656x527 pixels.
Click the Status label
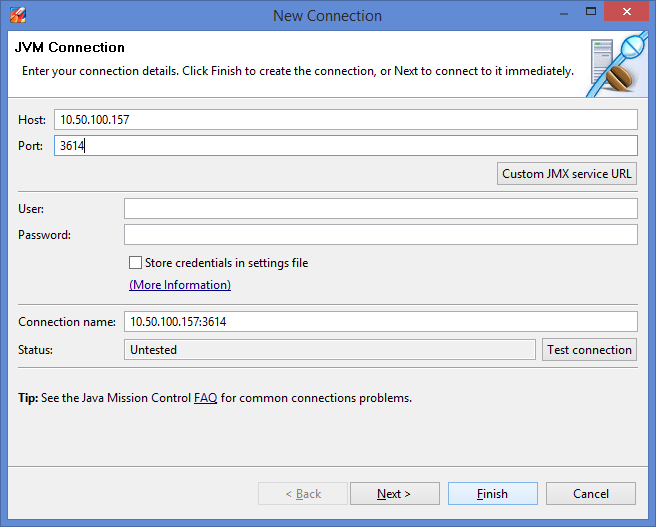click(x=35, y=350)
